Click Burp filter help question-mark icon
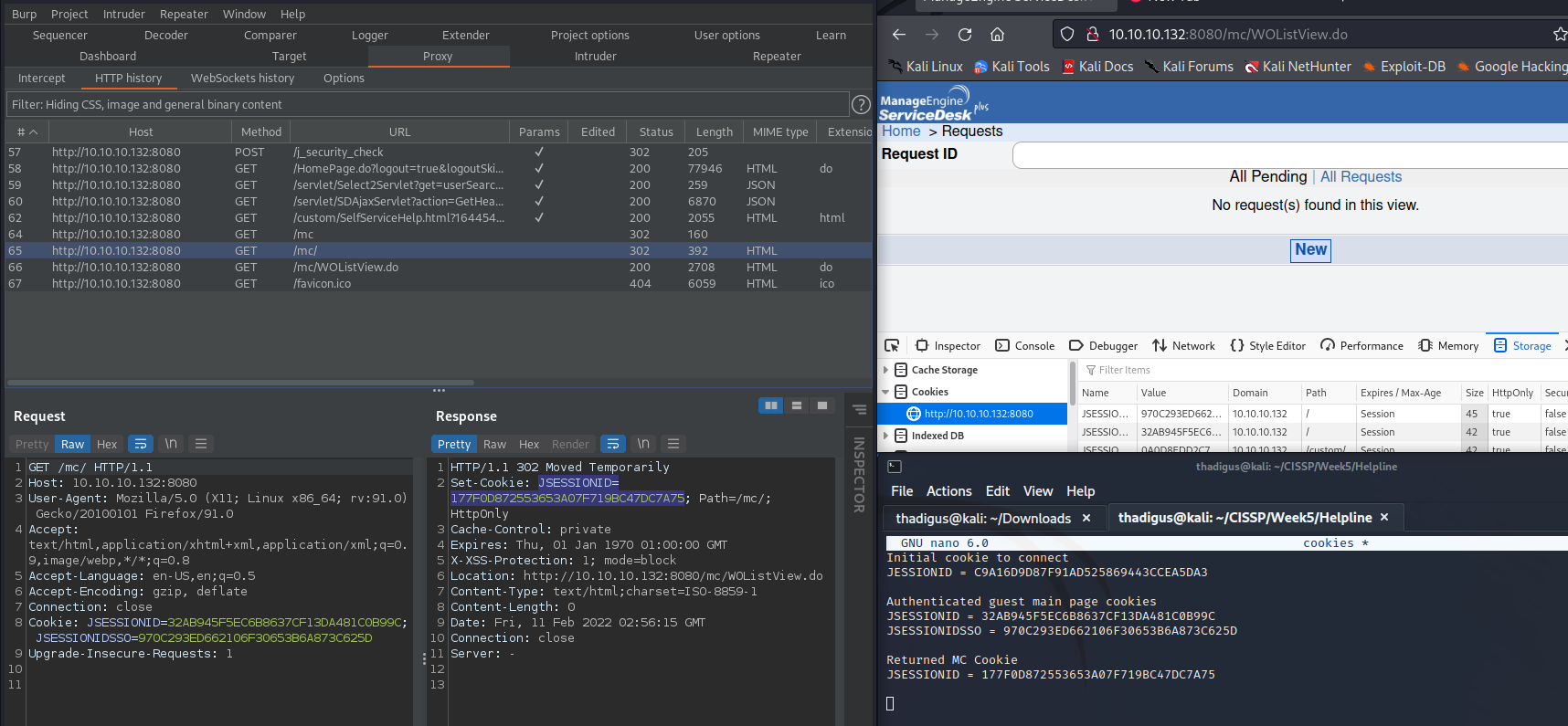This screenshot has width=1568, height=726. 861,104
